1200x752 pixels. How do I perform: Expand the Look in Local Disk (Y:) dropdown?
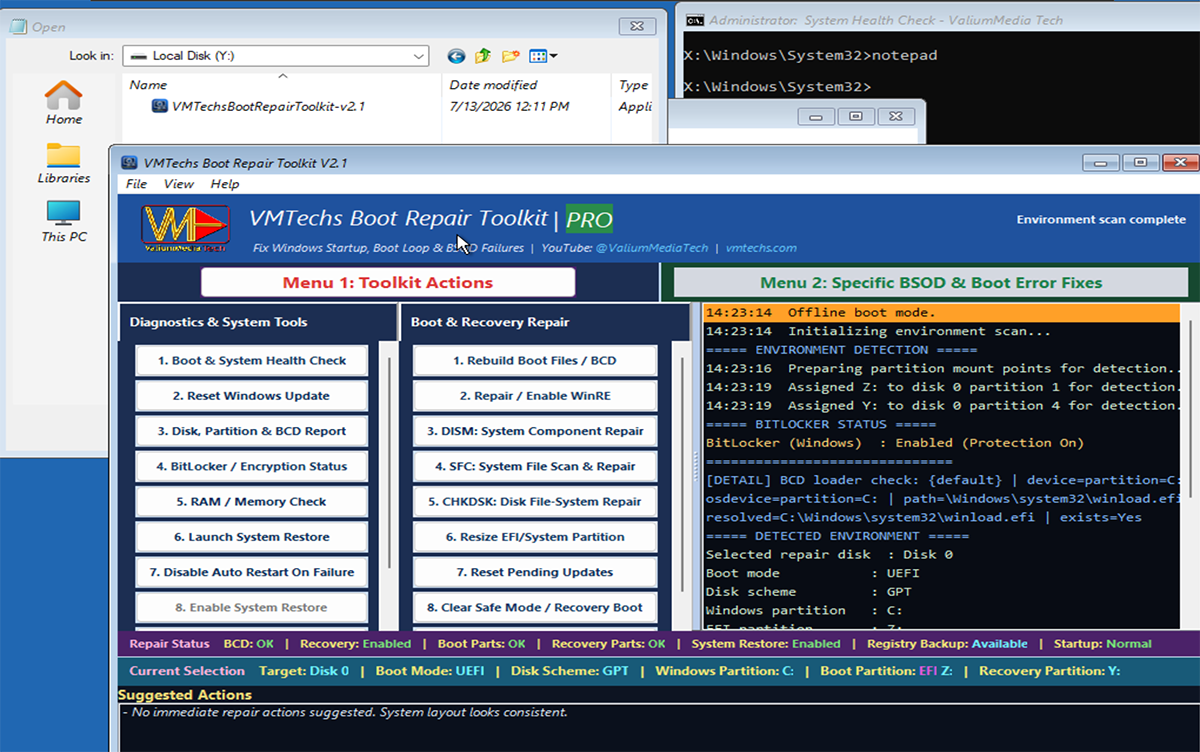coord(420,56)
